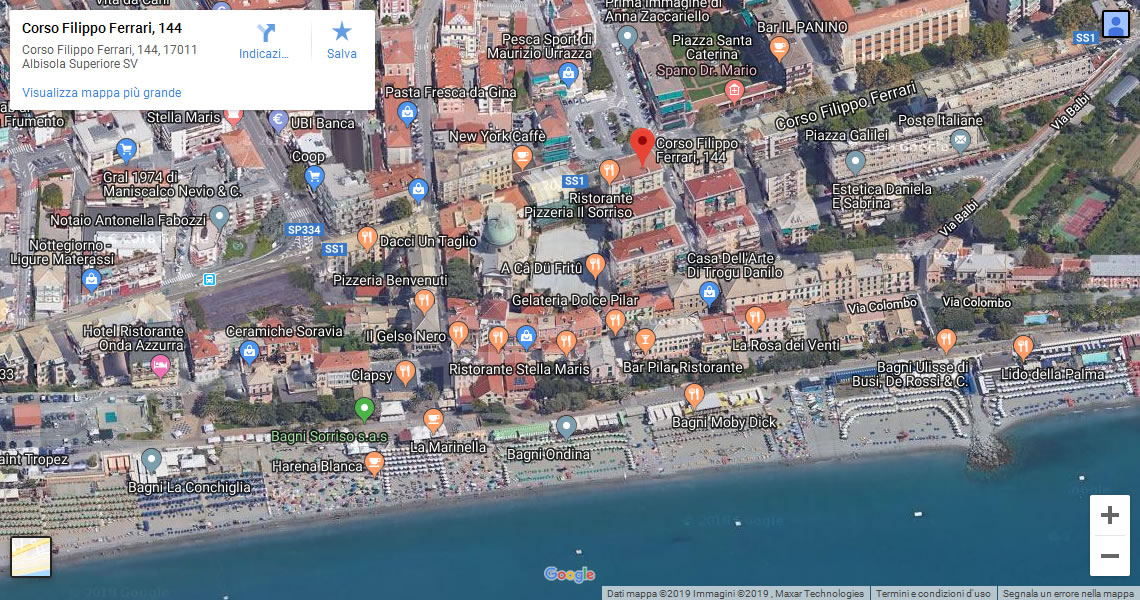The height and width of the screenshot is (600, 1140).
Task: Select Pesca Sport di Maurizio Urrazza marker
Action: pos(569,74)
